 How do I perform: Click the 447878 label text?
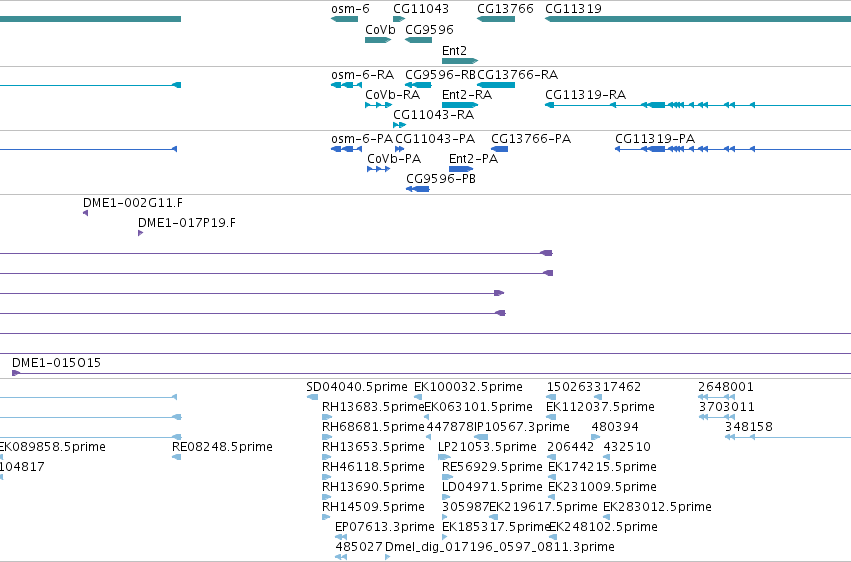(x=450, y=427)
